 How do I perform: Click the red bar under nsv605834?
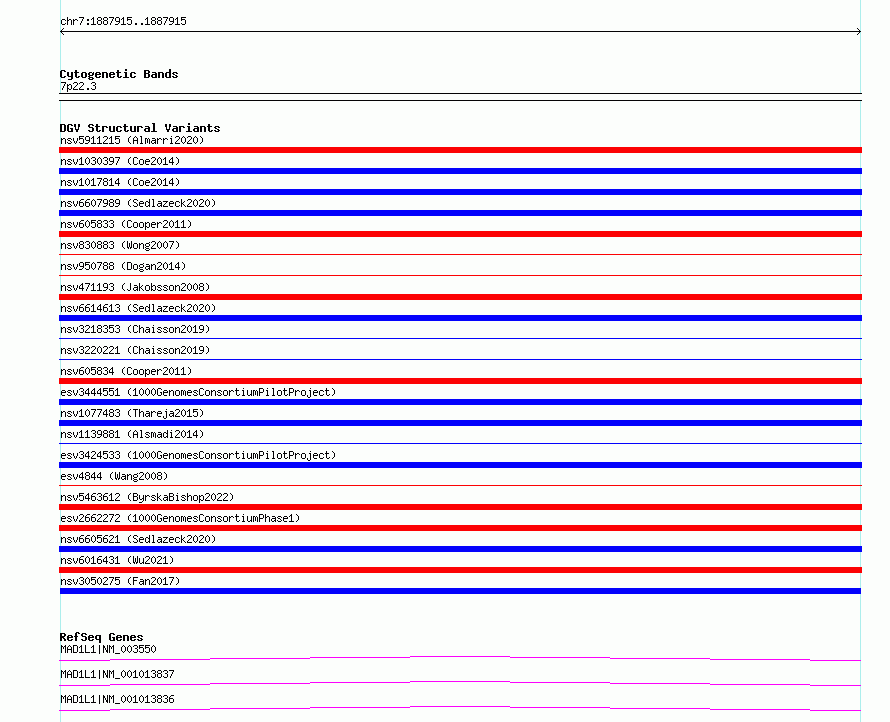460,381
